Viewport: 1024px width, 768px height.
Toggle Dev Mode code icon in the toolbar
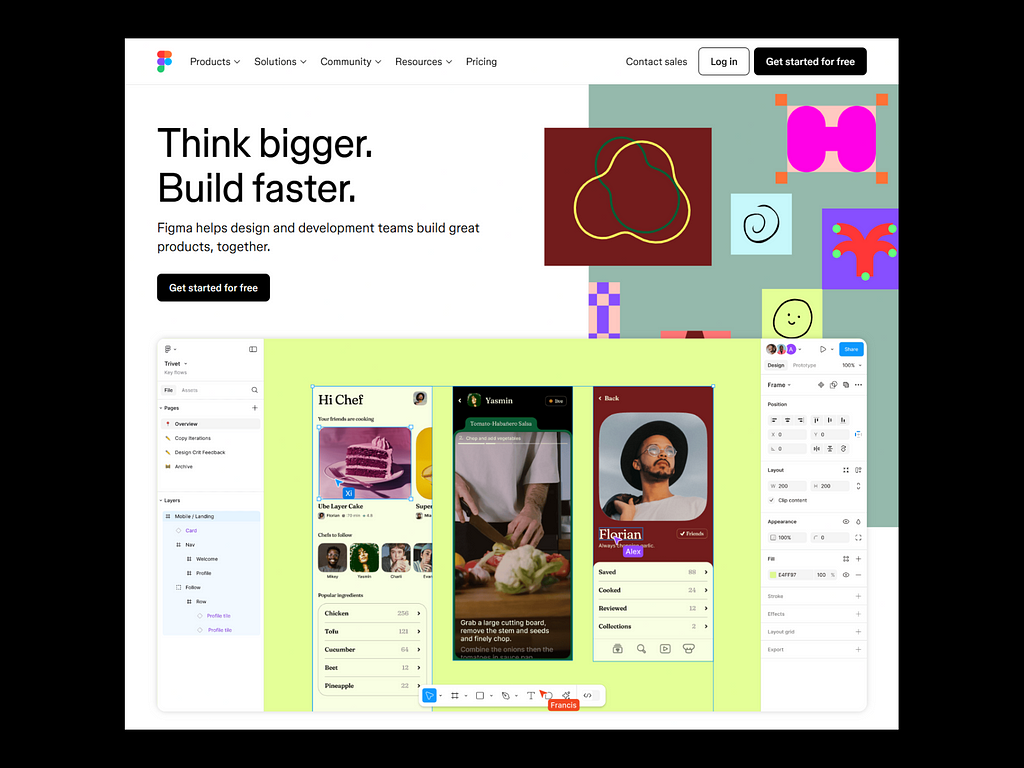point(587,695)
